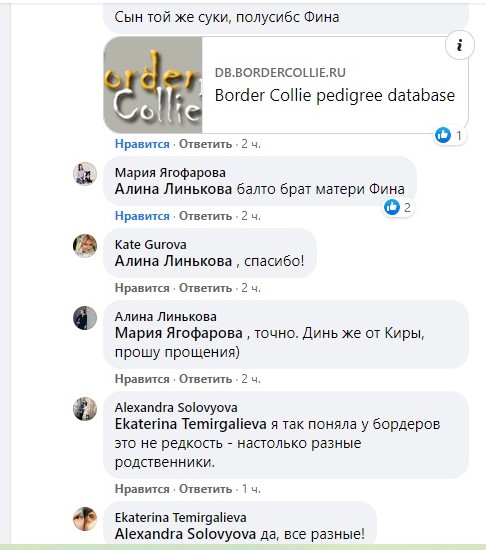This screenshot has height=550, width=486.
Task: Open Мария Ягофарова's profile avatar
Action: tap(85, 174)
